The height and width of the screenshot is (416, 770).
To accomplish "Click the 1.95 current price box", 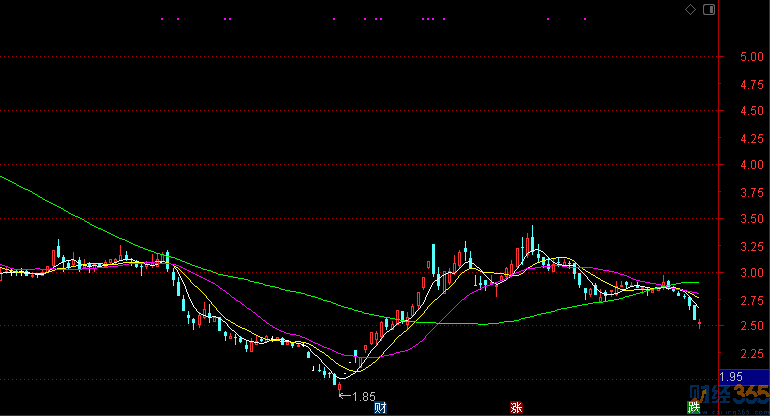I will click(x=744, y=377).
